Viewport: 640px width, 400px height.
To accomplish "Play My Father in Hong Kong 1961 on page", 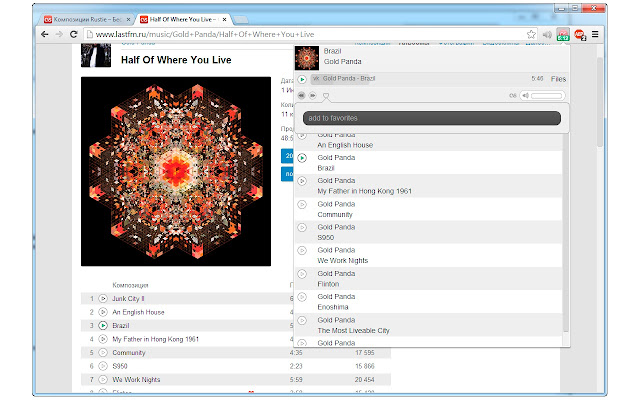I will [103, 339].
